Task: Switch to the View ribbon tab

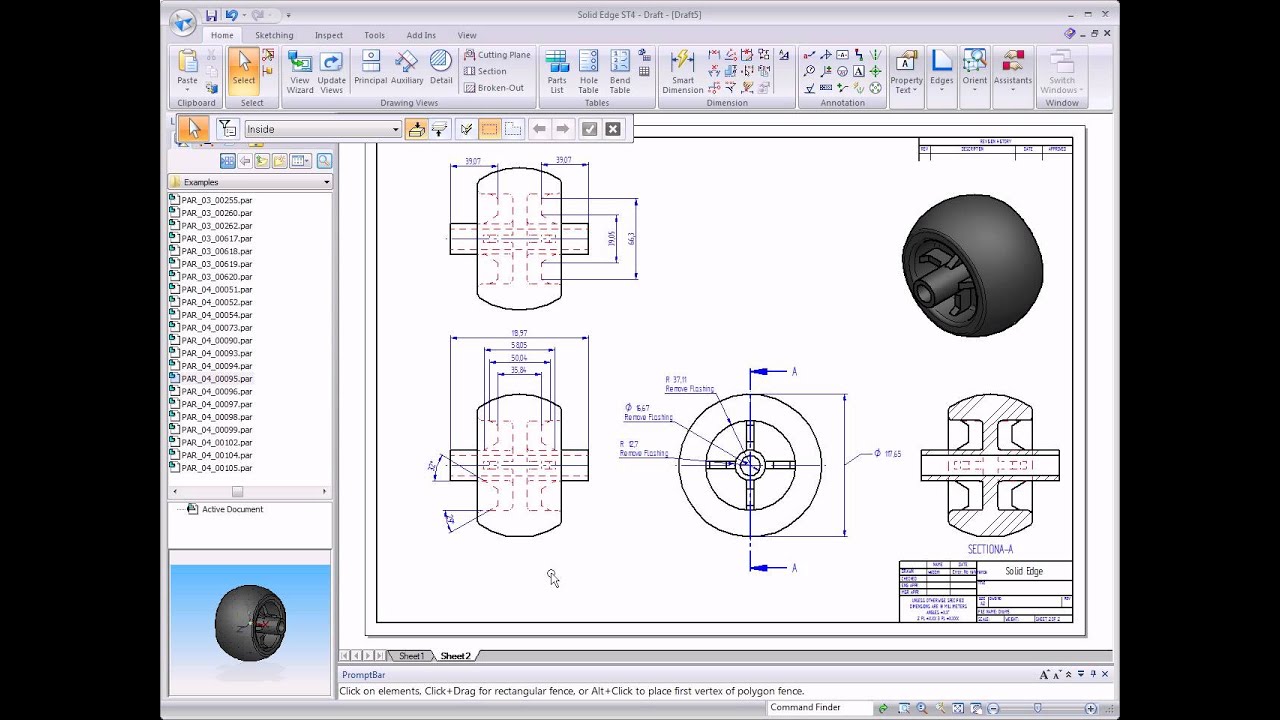Action: coord(467,35)
